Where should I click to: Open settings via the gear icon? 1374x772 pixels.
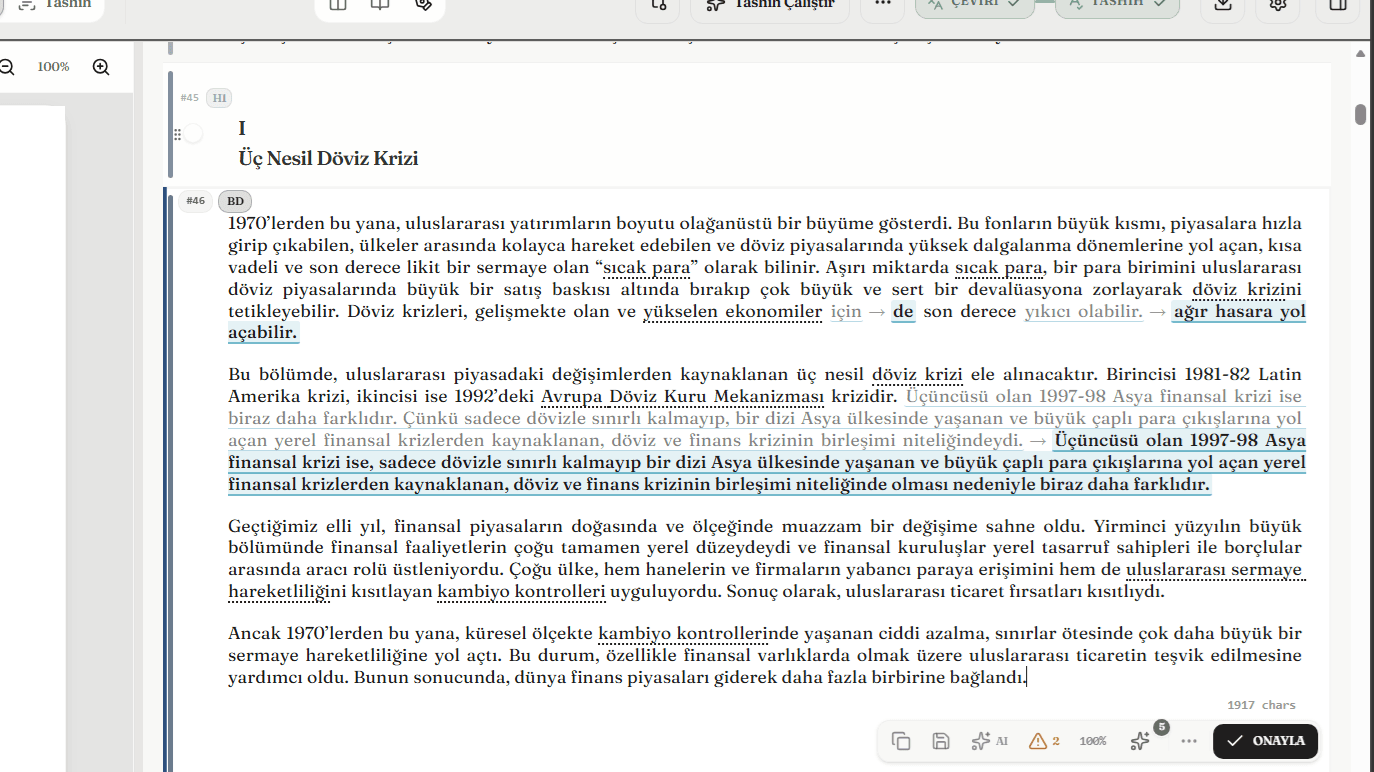tap(1278, 5)
